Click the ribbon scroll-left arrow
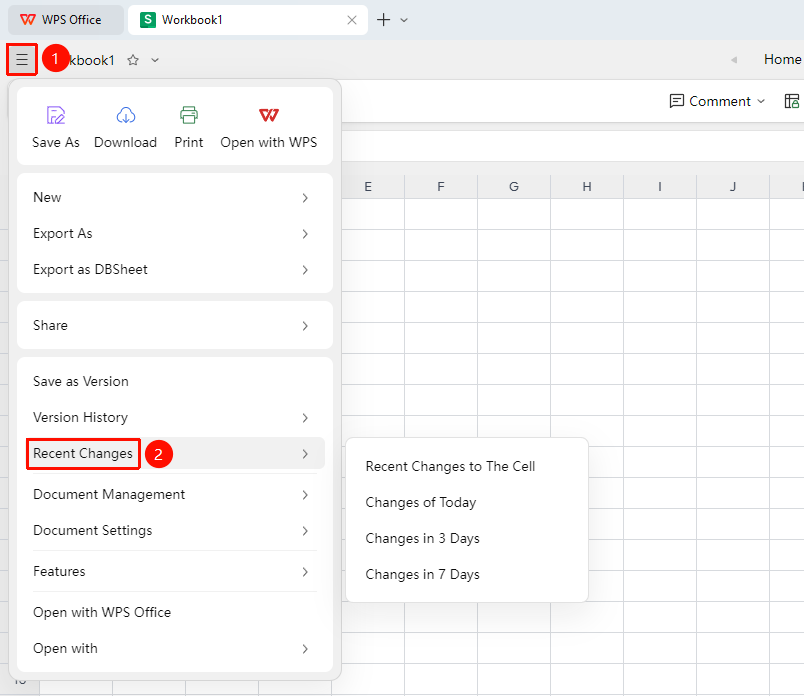Image resolution: width=804 pixels, height=696 pixels. [734, 60]
